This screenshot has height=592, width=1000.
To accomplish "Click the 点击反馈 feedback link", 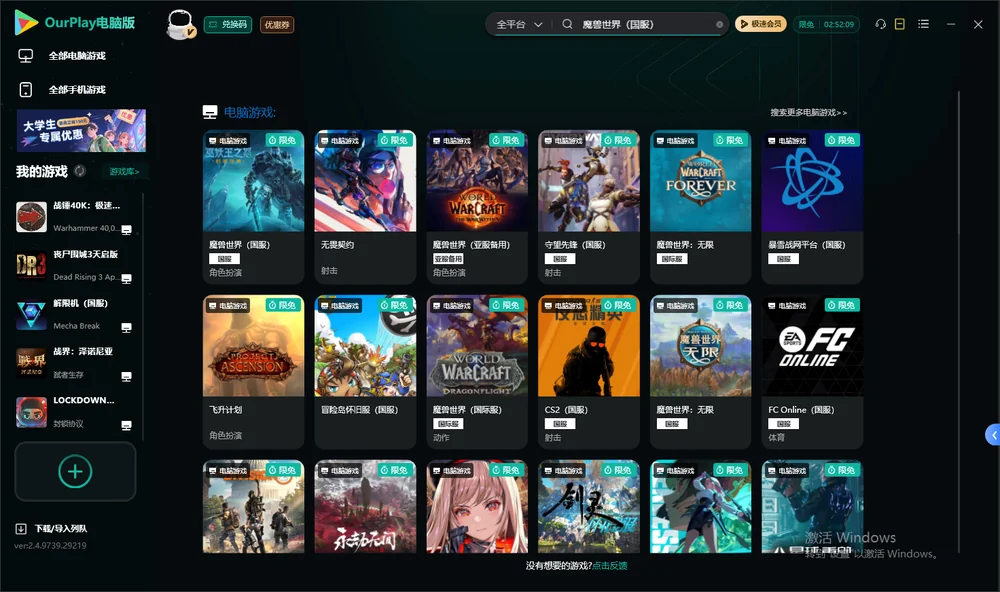I will (x=610, y=566).
